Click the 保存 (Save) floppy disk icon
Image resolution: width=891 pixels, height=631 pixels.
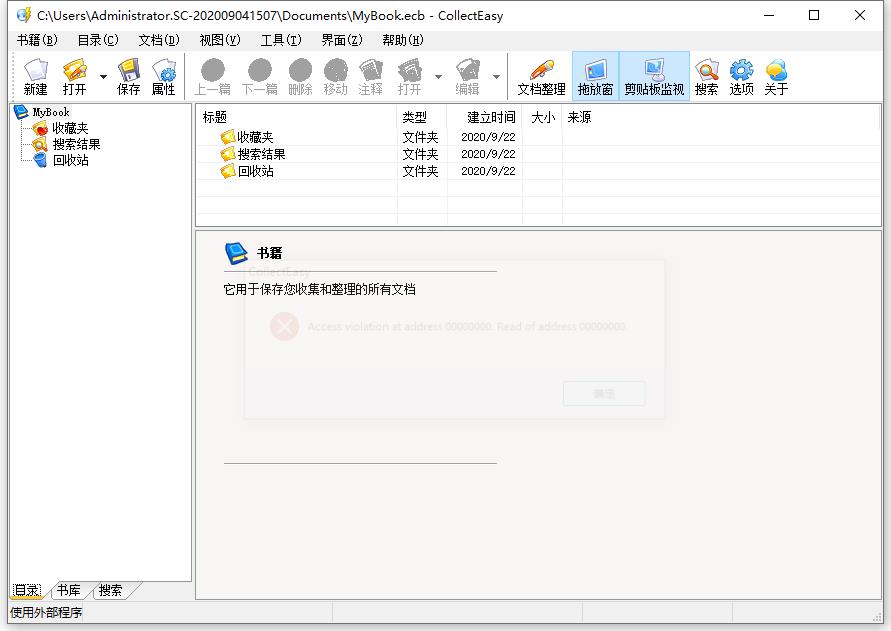[x=128, y=76]
